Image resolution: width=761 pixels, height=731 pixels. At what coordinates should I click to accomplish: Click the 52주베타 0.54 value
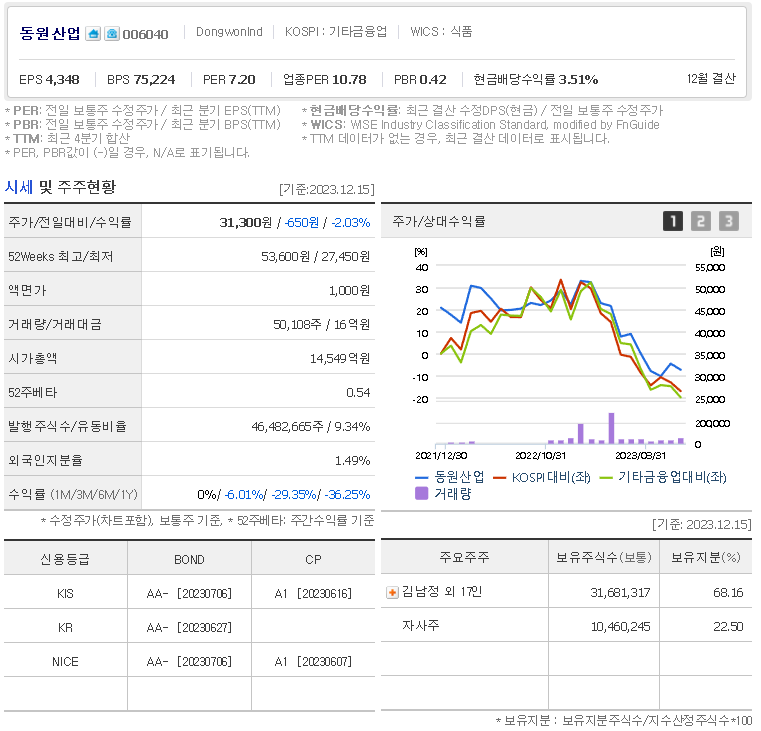click(x=358, y=393)
